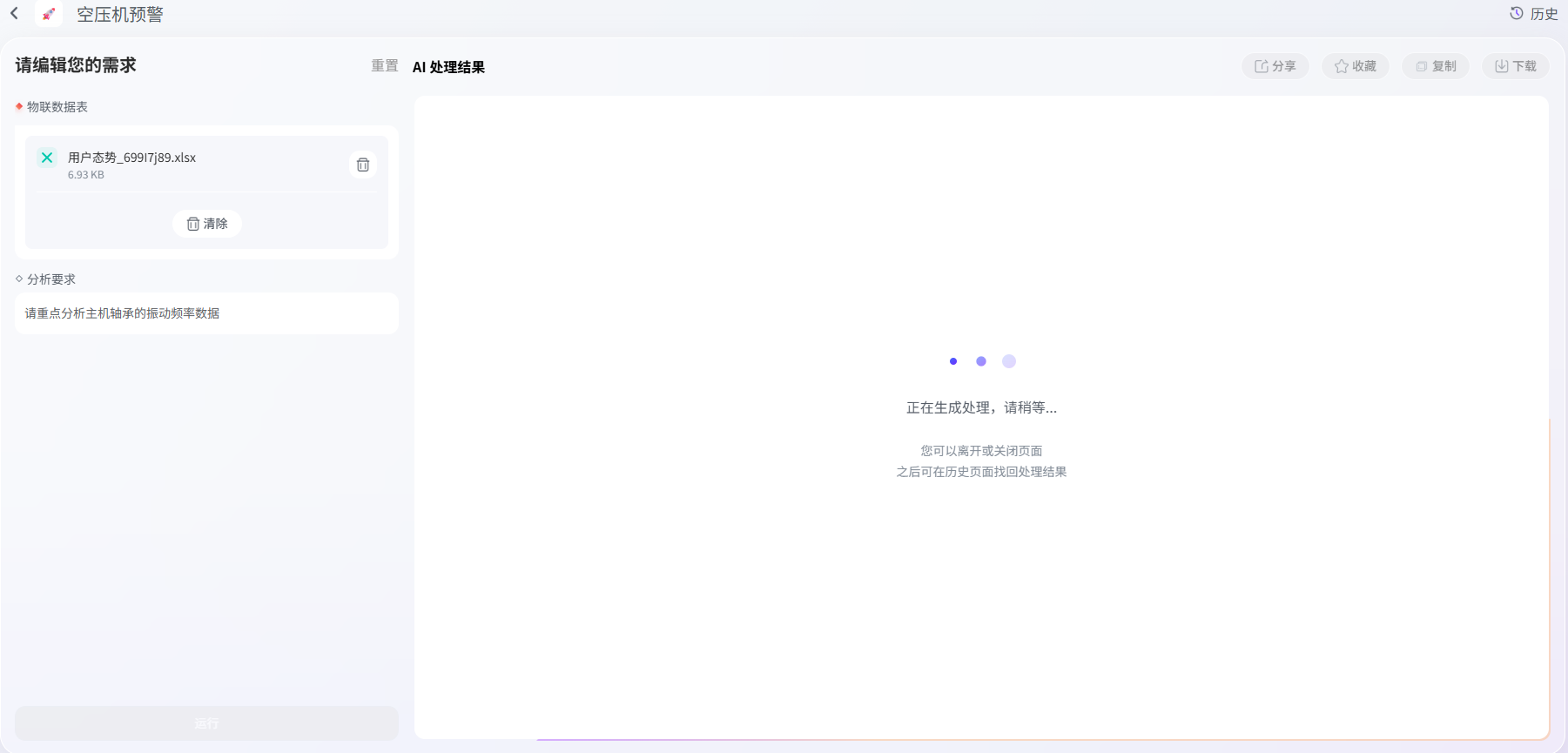The width and height of the screenshot is (1568, 753).
Task: Click 重置 to reset the form
Action: (x=384, y=65)
